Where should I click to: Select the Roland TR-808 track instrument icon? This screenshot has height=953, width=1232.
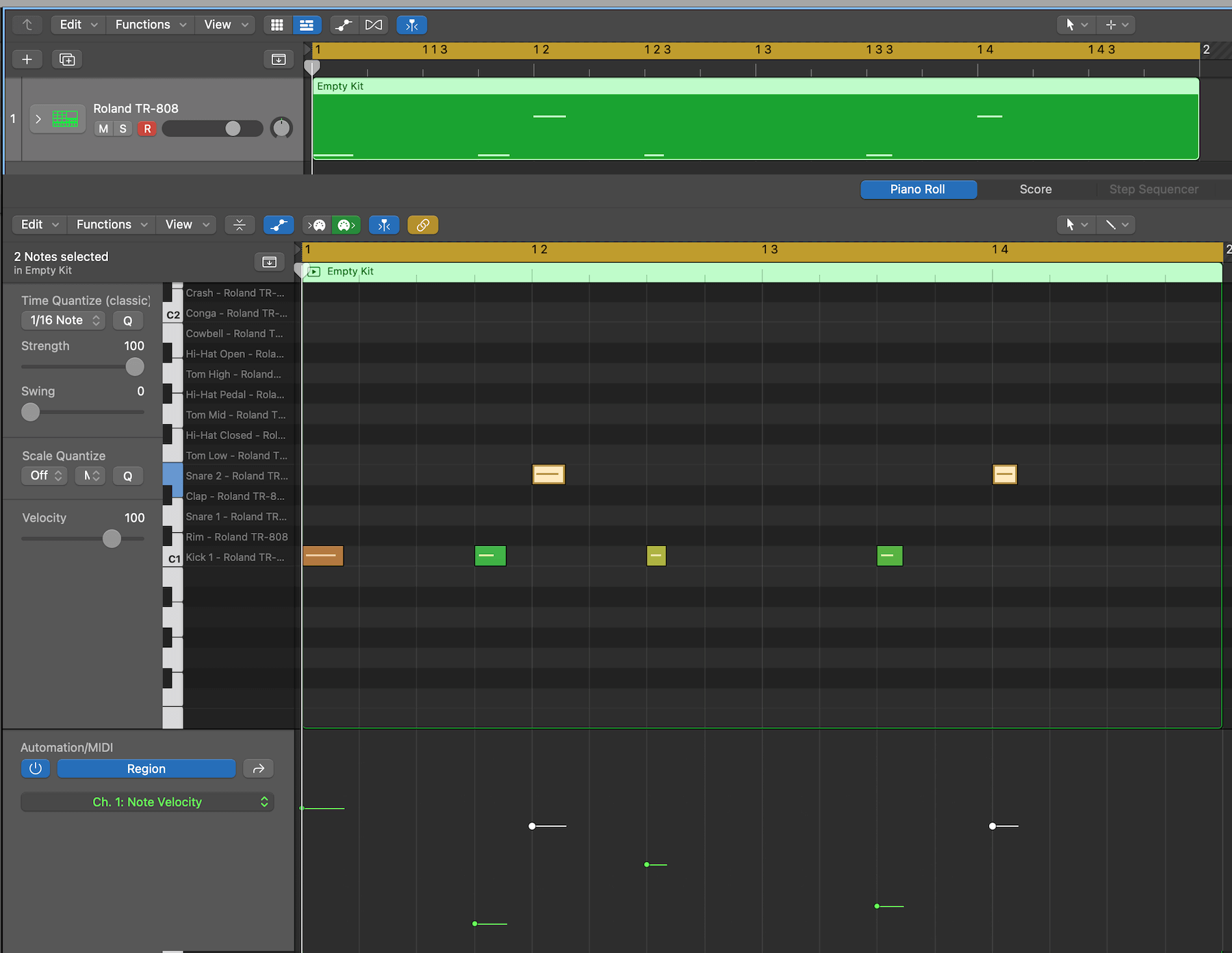(x=65, y=118)
